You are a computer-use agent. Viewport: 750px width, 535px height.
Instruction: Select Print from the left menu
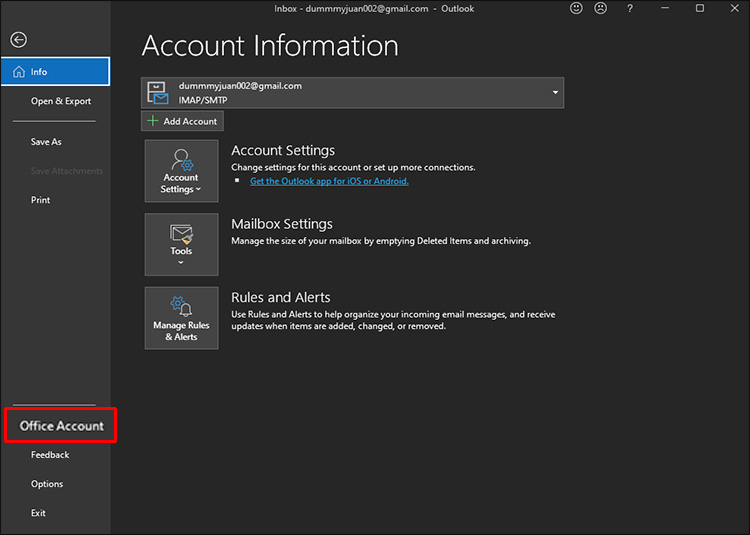(40, 200)
